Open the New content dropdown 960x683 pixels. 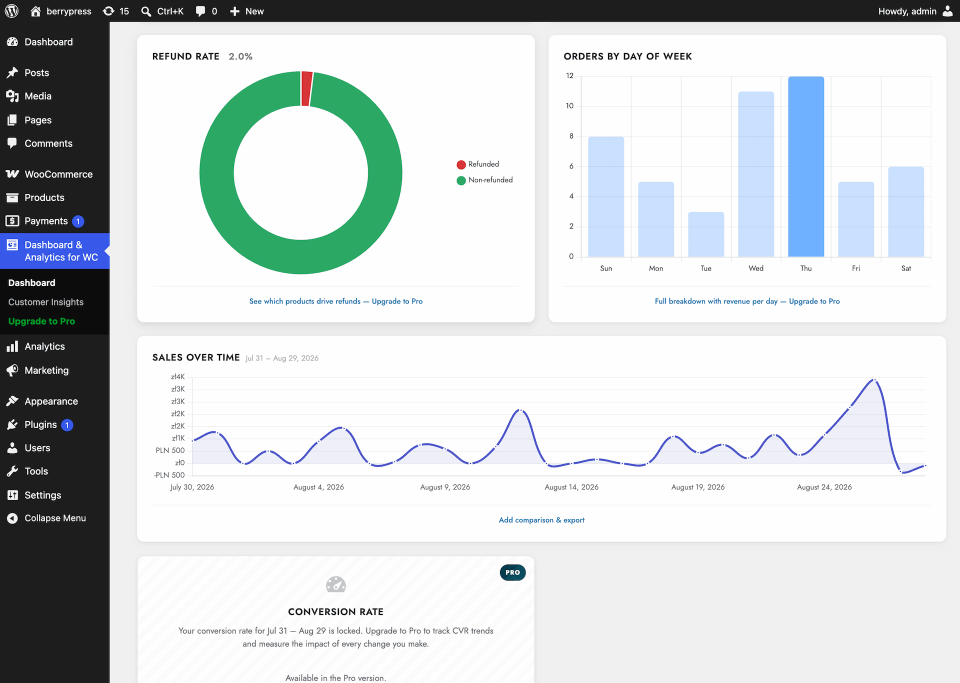coord(247,11)
